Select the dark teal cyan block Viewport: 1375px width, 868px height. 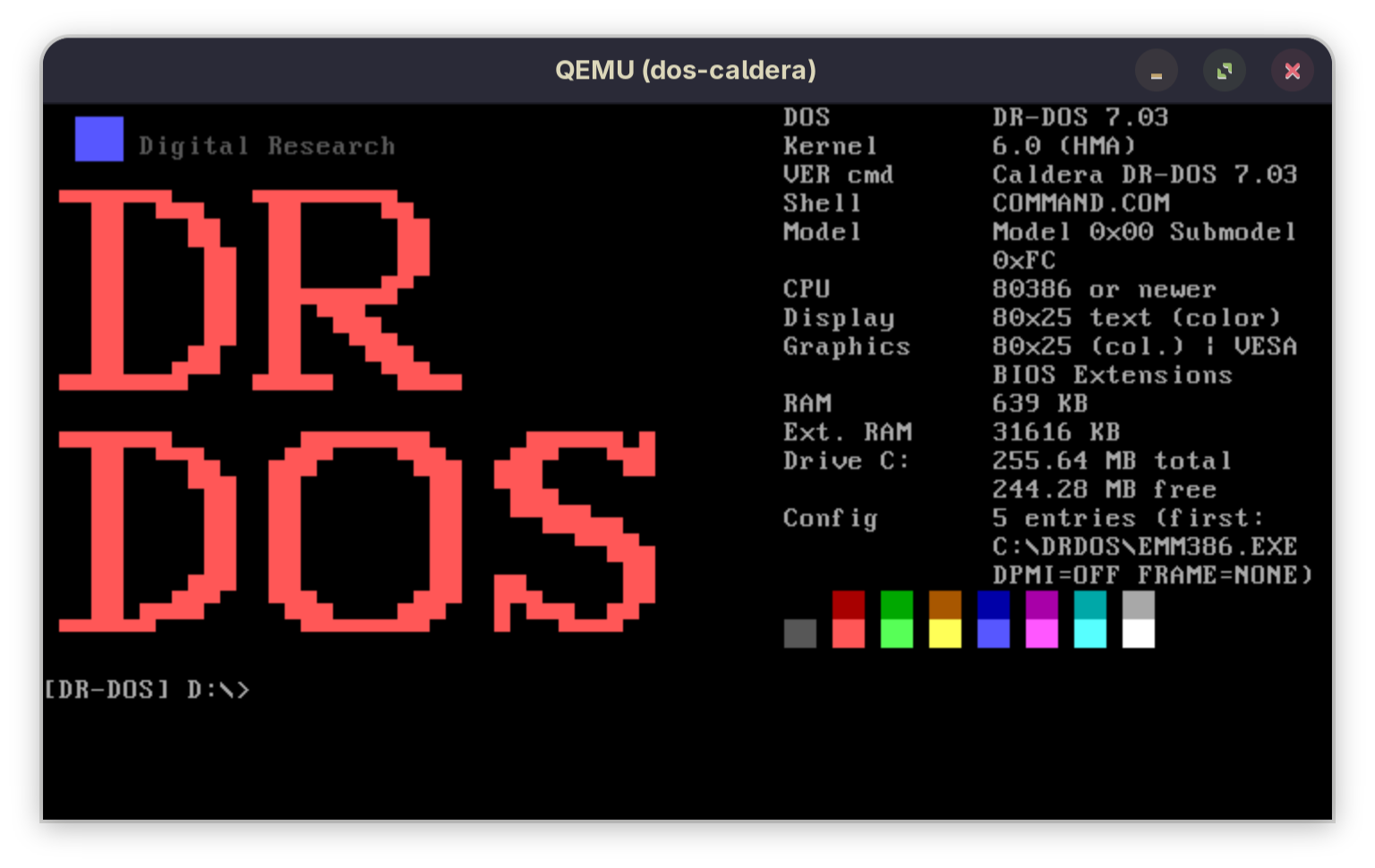tap(1089, 605)
